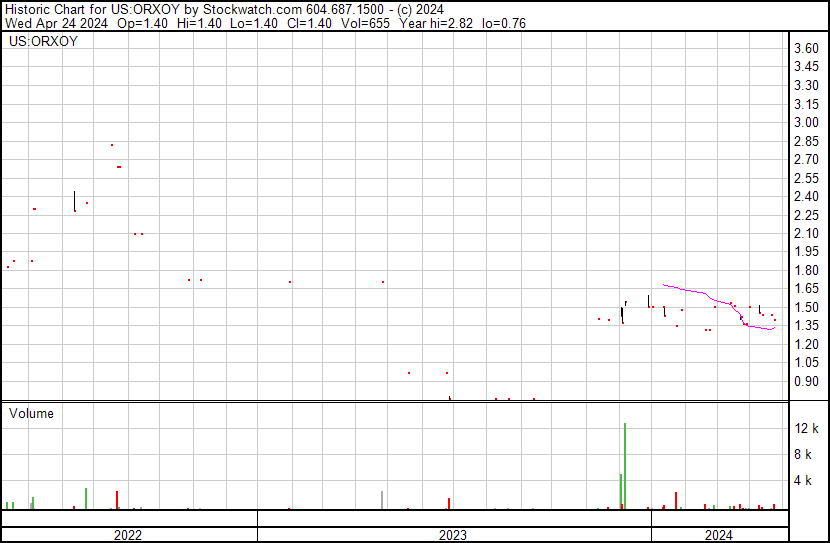830x543 pixels.
Task: Click the 2.40 price axis label
Action: pos(807,196)
